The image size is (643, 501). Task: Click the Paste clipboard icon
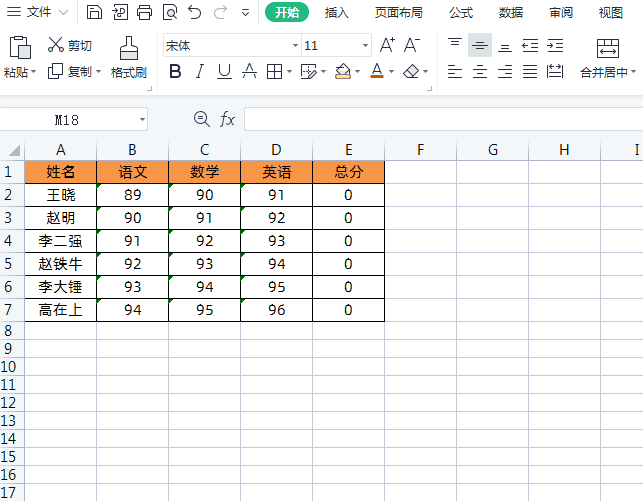click(20, 48)
